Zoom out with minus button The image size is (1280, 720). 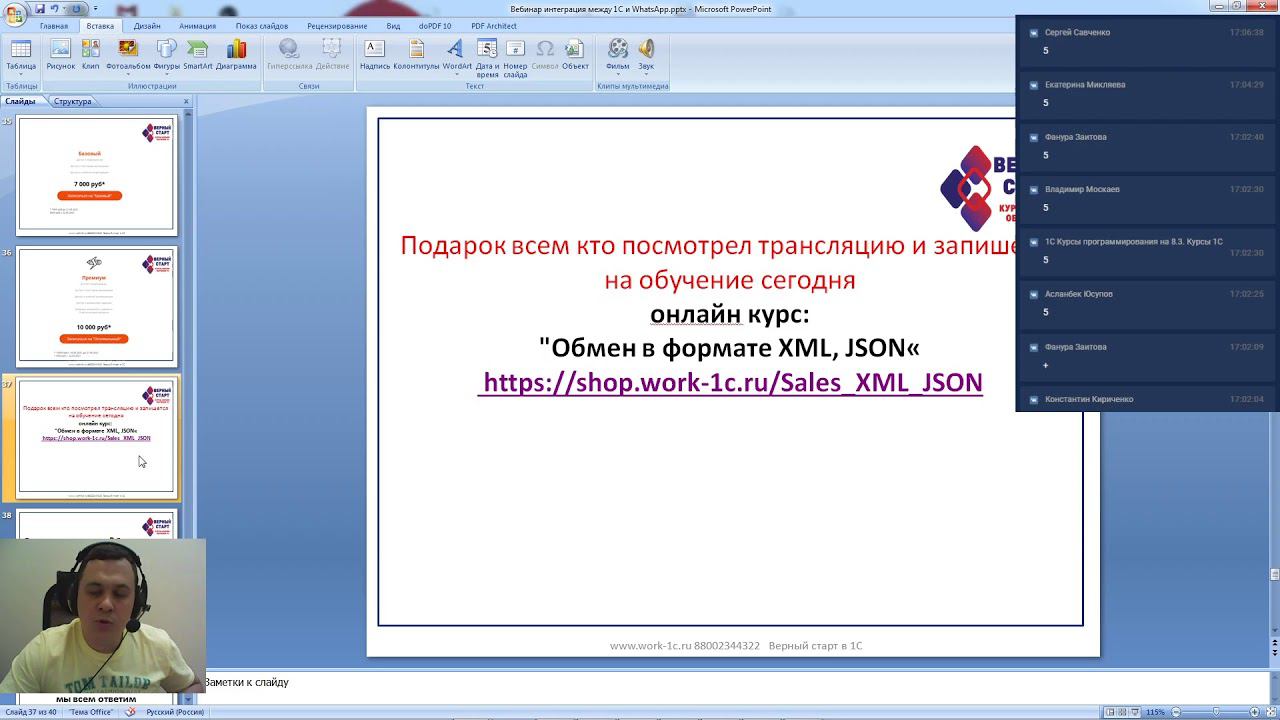pyautogui.click(x=1174, y=712)
